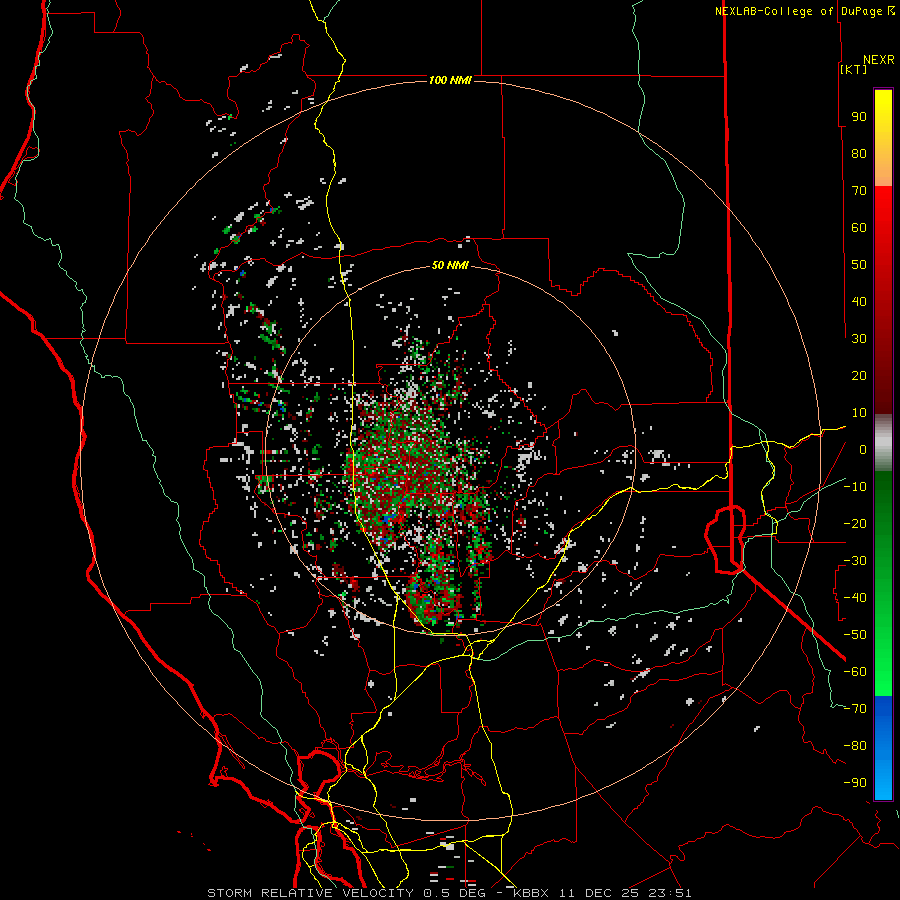Click the -30 scale label
The image size is (900, 900).
[x=855, y=561]
